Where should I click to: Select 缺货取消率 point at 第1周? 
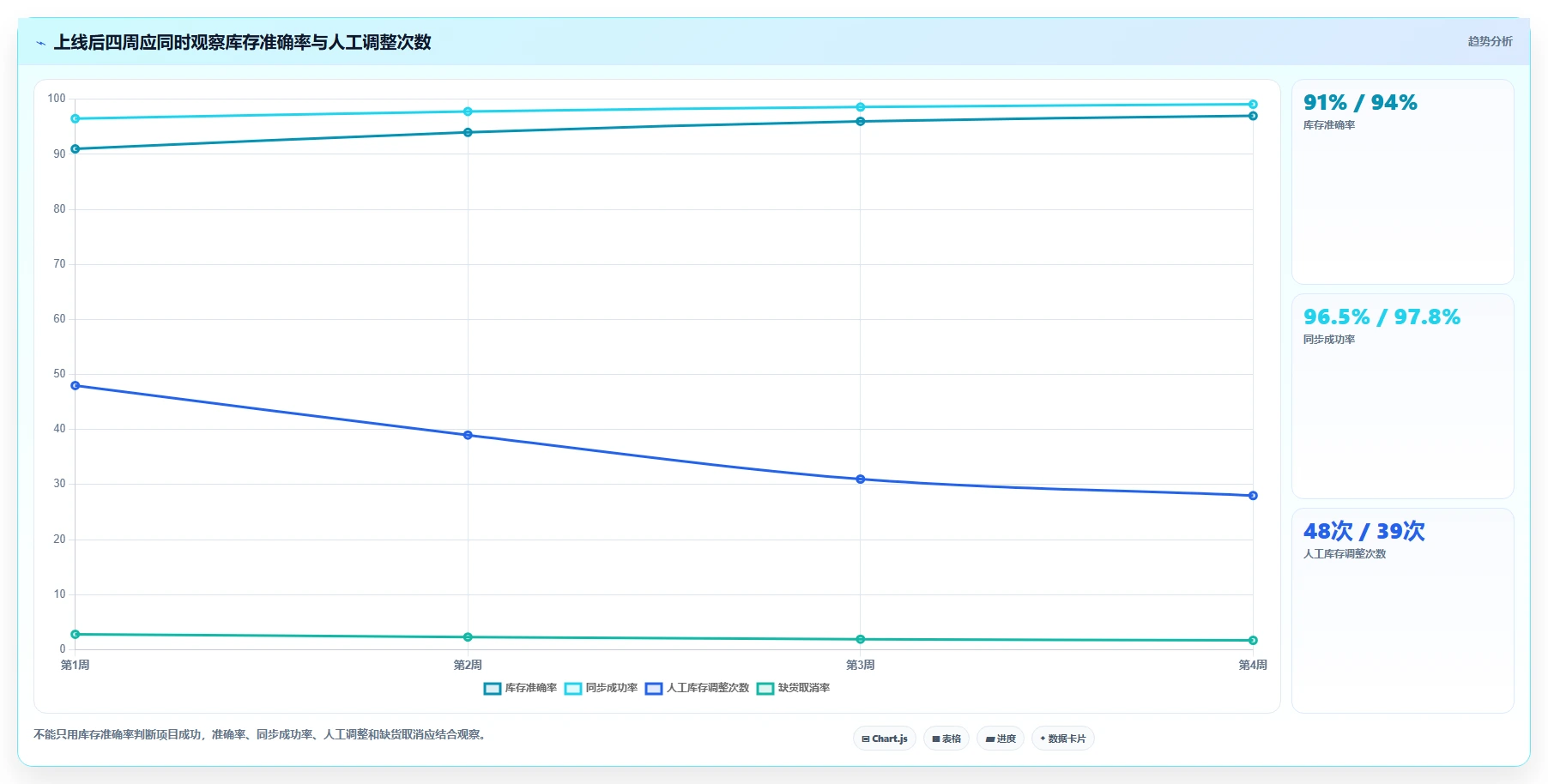(x=76, y=635)
